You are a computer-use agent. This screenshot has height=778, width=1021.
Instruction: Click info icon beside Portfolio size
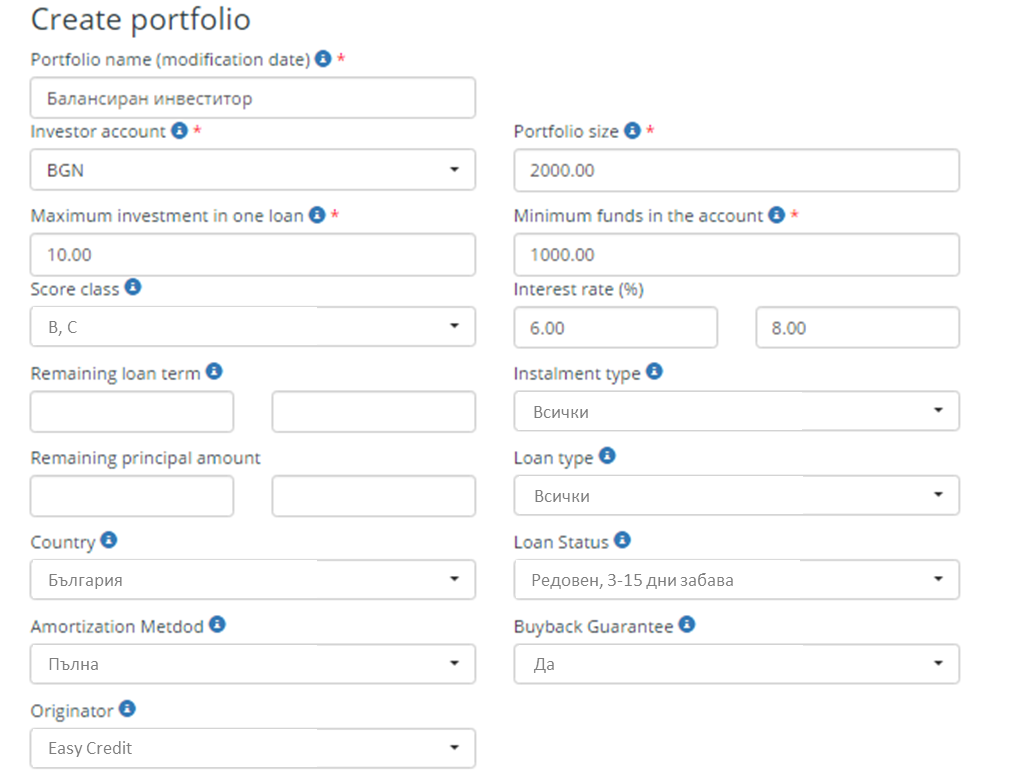tap(632, 131)
